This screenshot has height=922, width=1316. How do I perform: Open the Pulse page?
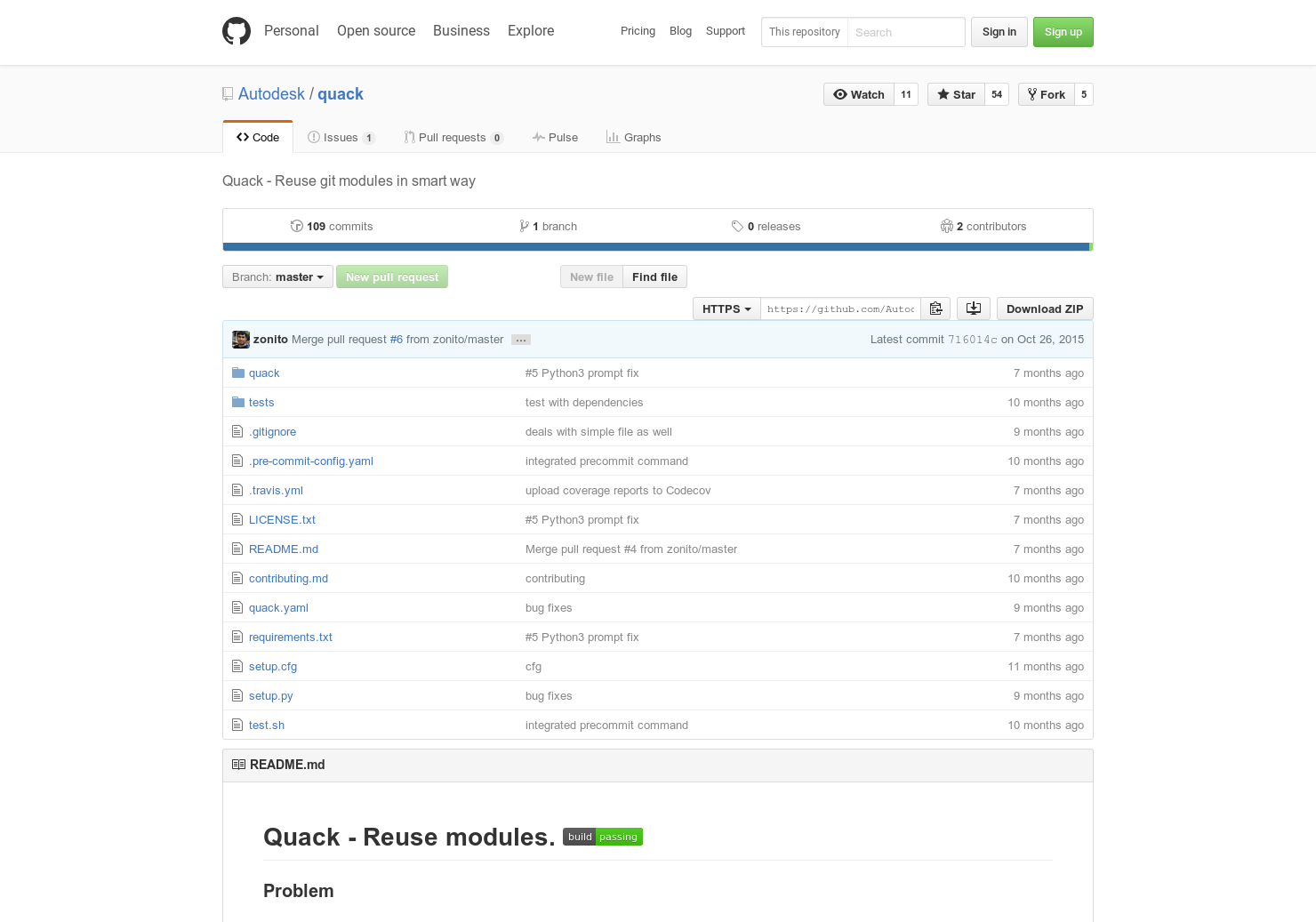coord(555,137)
